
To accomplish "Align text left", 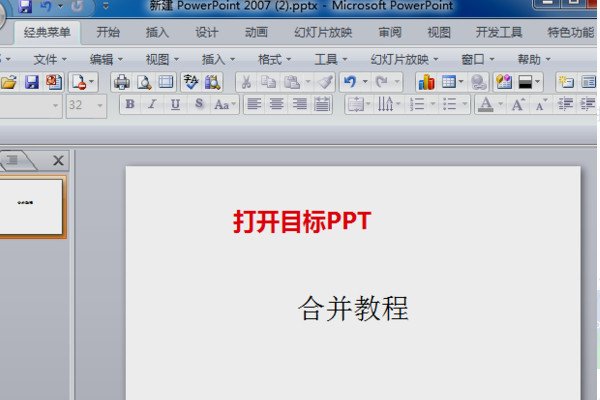I will pos(254,104).
